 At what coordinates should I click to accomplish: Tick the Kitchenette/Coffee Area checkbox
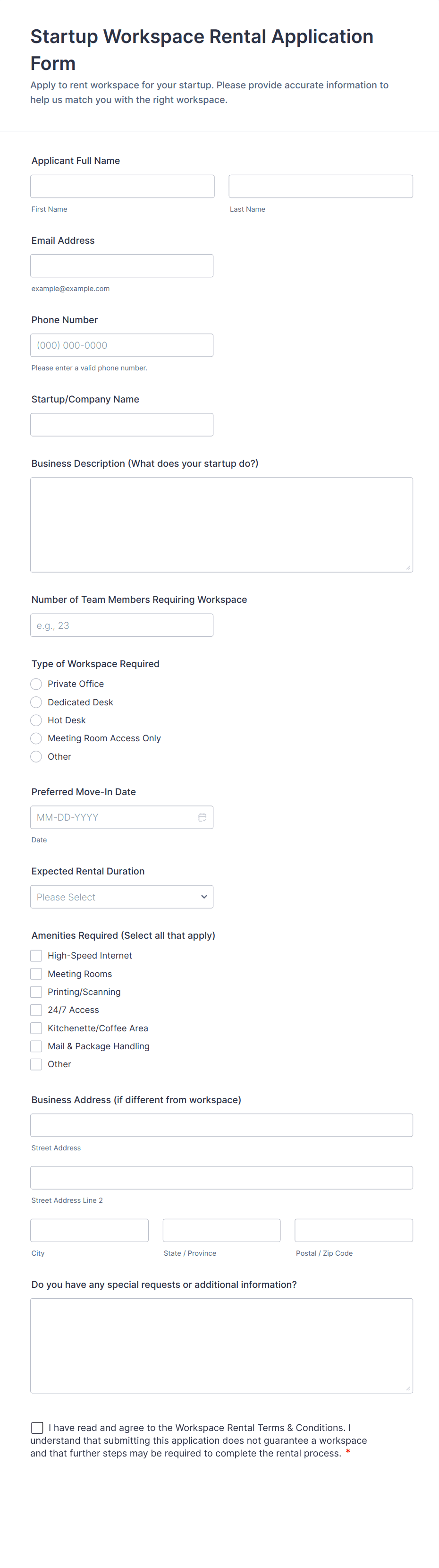(36, 1028)
